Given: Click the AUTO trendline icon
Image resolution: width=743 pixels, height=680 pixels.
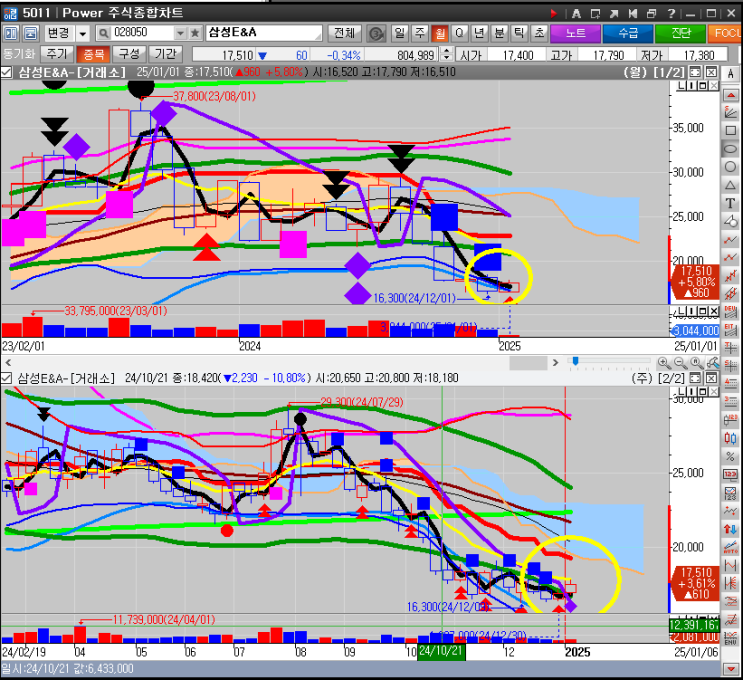Looking at the screenshot, I should point(730,547).
